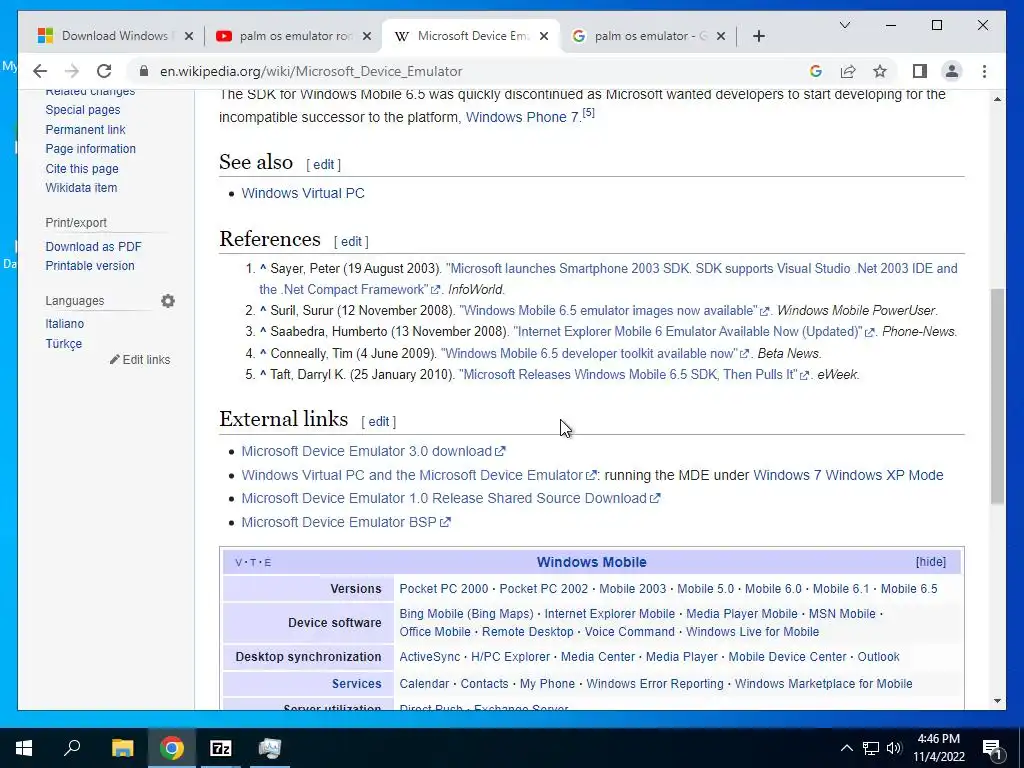Open Windows 7 link in external links
This screenshot has height=768, width=1024.
pos(787,475)
